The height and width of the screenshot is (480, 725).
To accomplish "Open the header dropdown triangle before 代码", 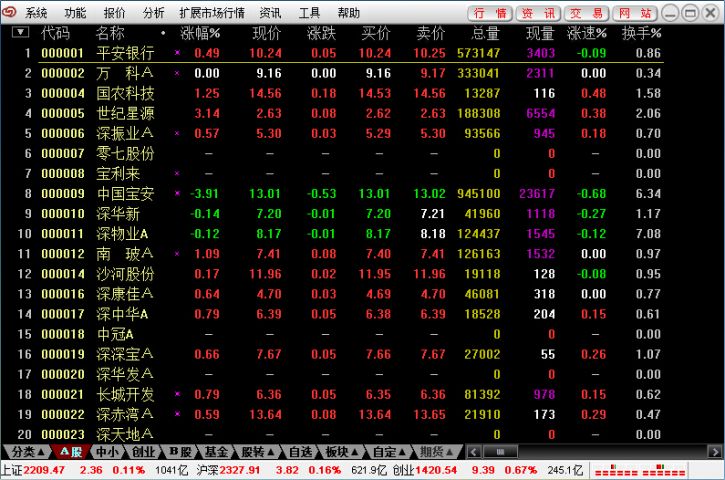I will [x=20, y=33].
